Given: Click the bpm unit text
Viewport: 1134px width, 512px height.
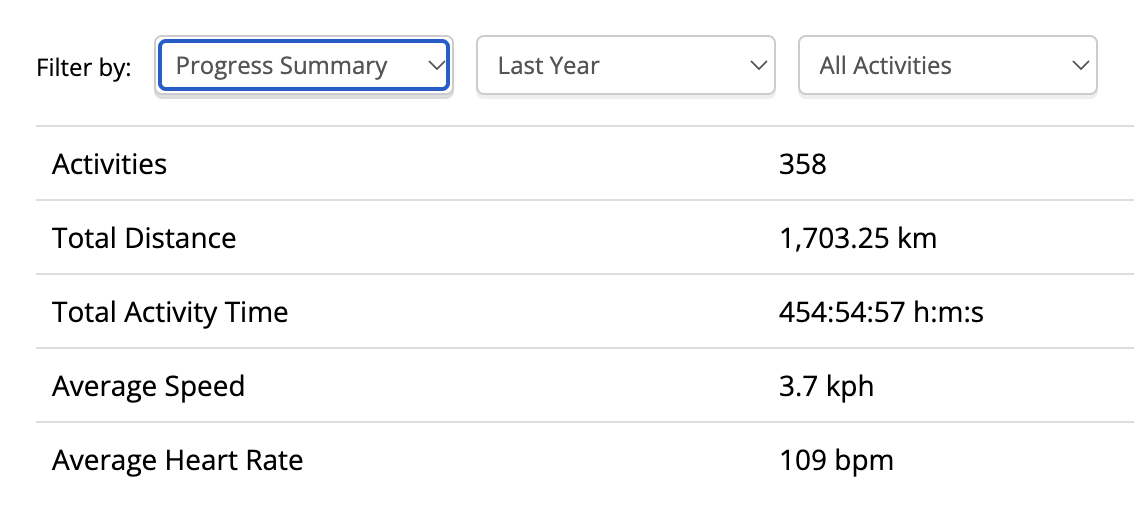Looking at the screenshot, I should (864, 461).
